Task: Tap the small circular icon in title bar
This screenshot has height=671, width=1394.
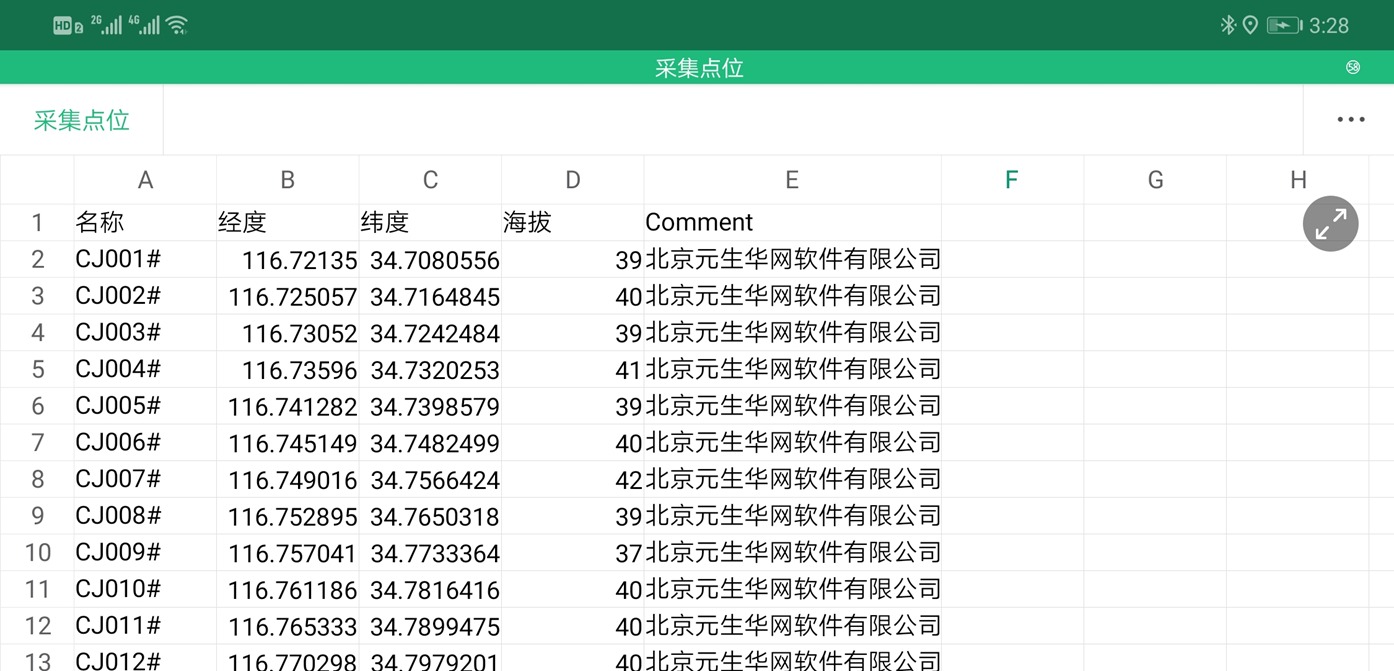Action: click(x=1353, y=67)
